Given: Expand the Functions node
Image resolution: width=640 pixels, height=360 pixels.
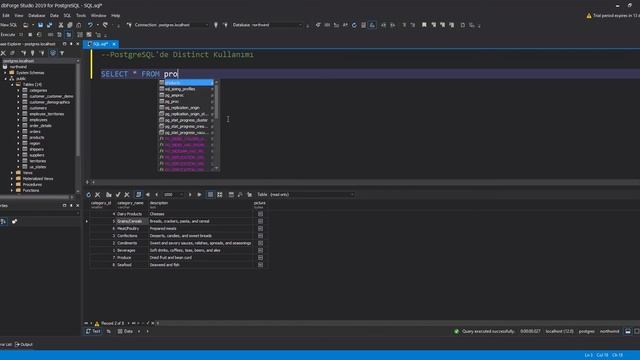Looking at the screenshot, I should coord(12,190).
